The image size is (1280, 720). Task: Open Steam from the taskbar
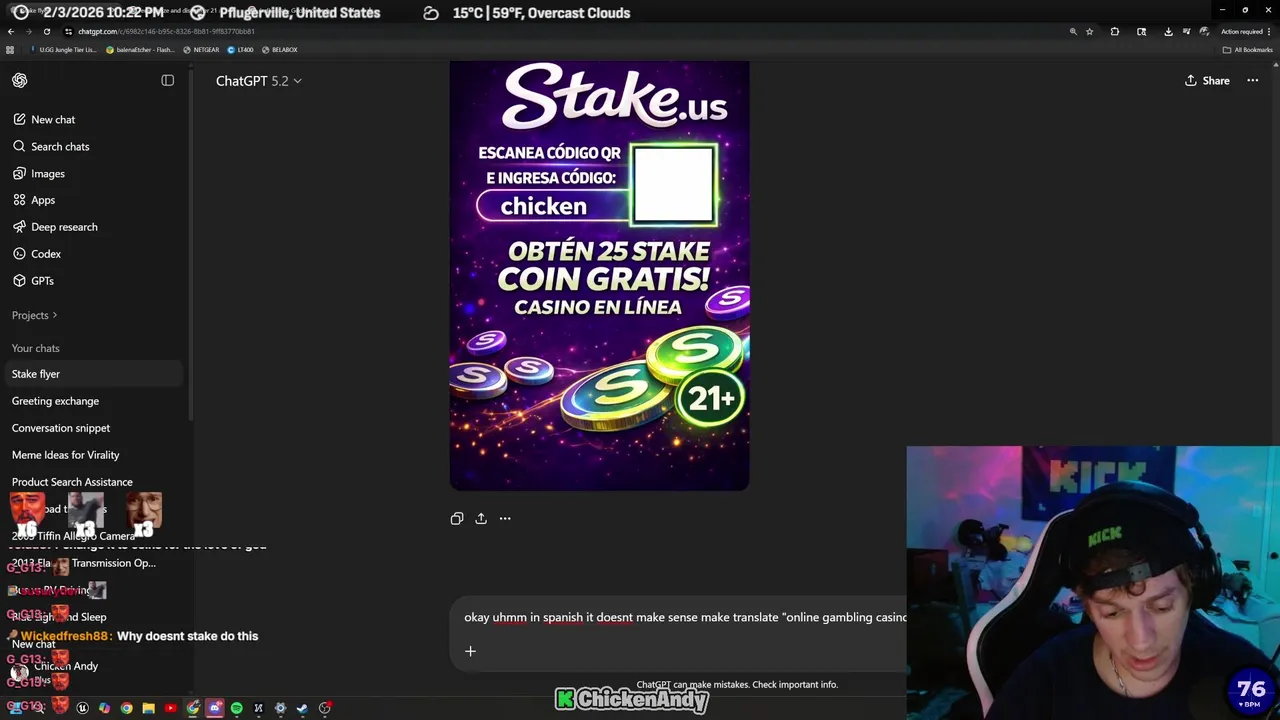[x=302, y=708]
